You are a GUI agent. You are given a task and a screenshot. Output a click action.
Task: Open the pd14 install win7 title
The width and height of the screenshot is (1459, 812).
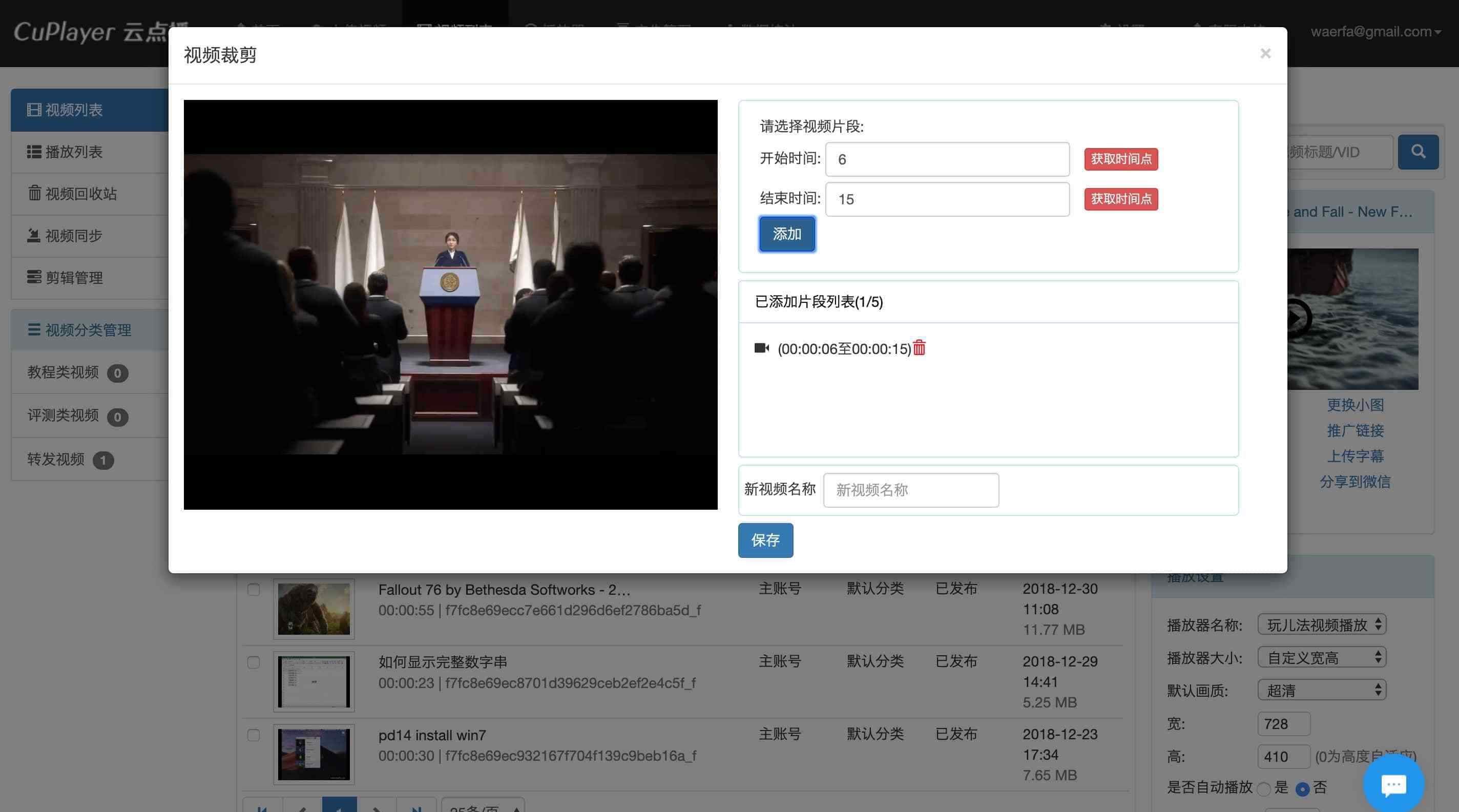pos(432,735)
